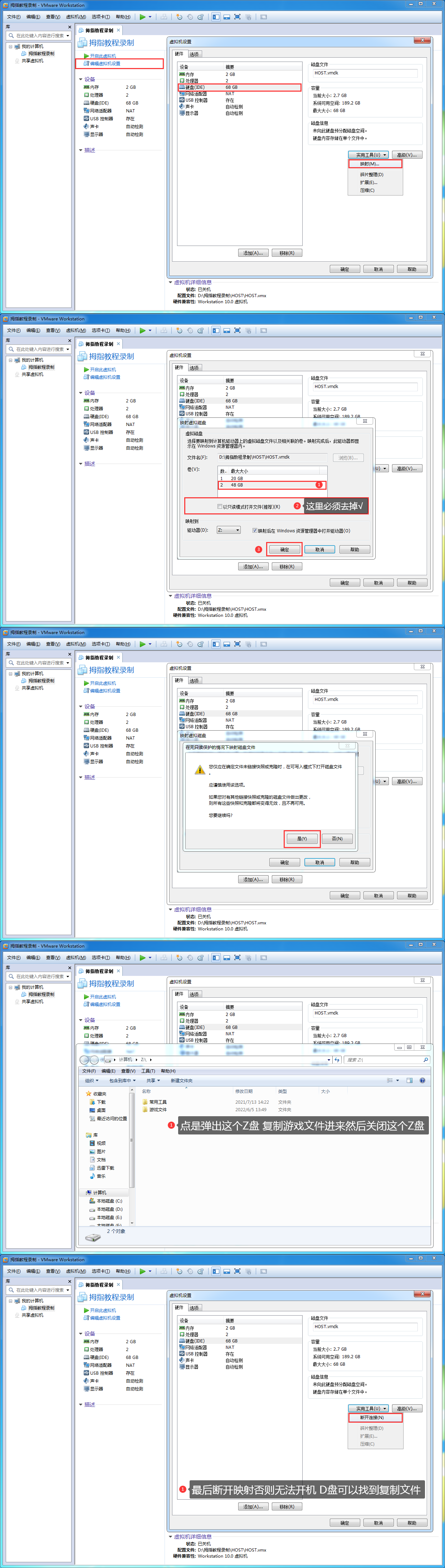Screen dimensions: 445x1568
Task: Click the 音乐 library icon in Explorer
Action: [x=92, y=1176]
